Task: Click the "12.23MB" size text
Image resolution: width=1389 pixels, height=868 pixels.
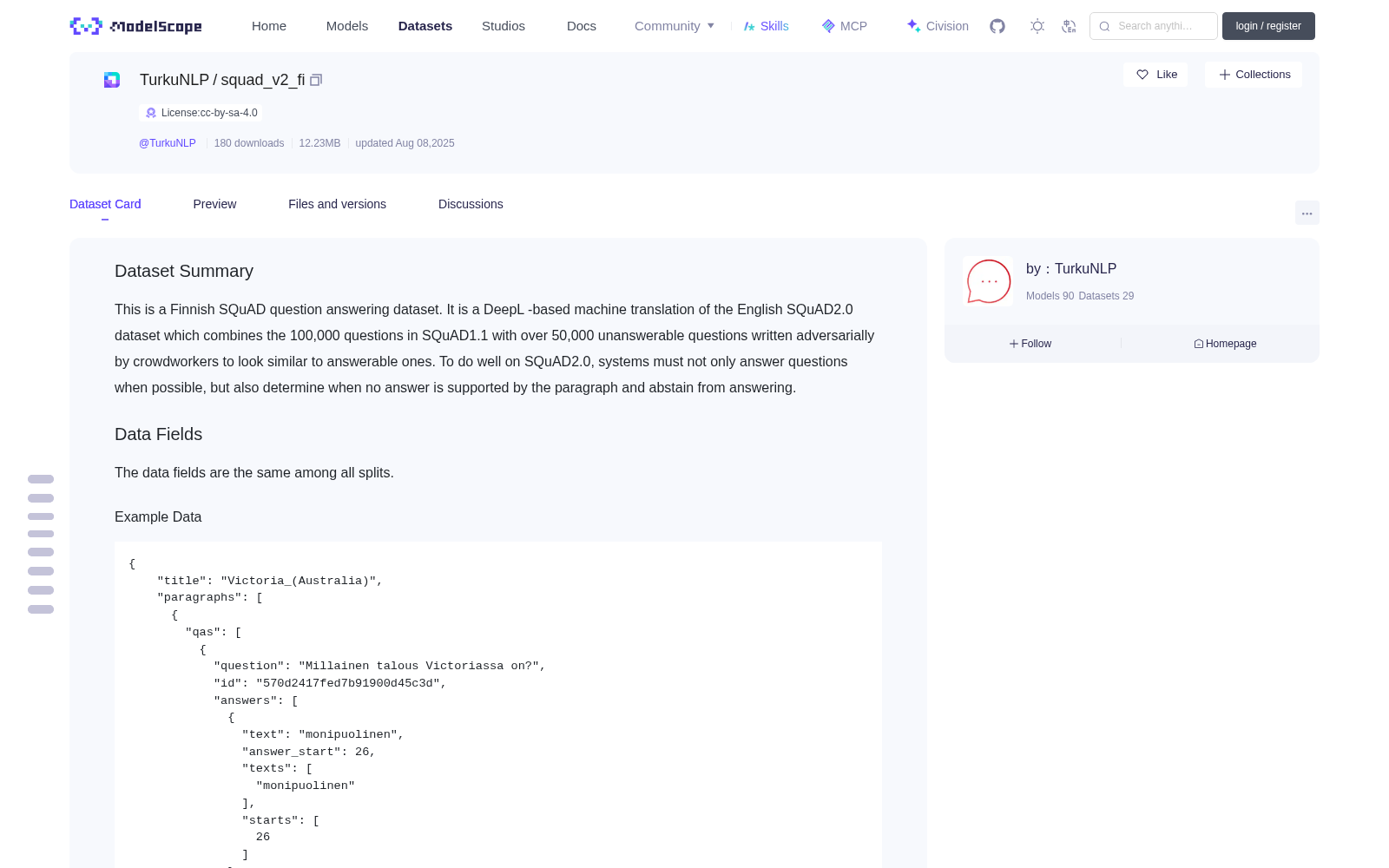Action: (x=319, y=143)
